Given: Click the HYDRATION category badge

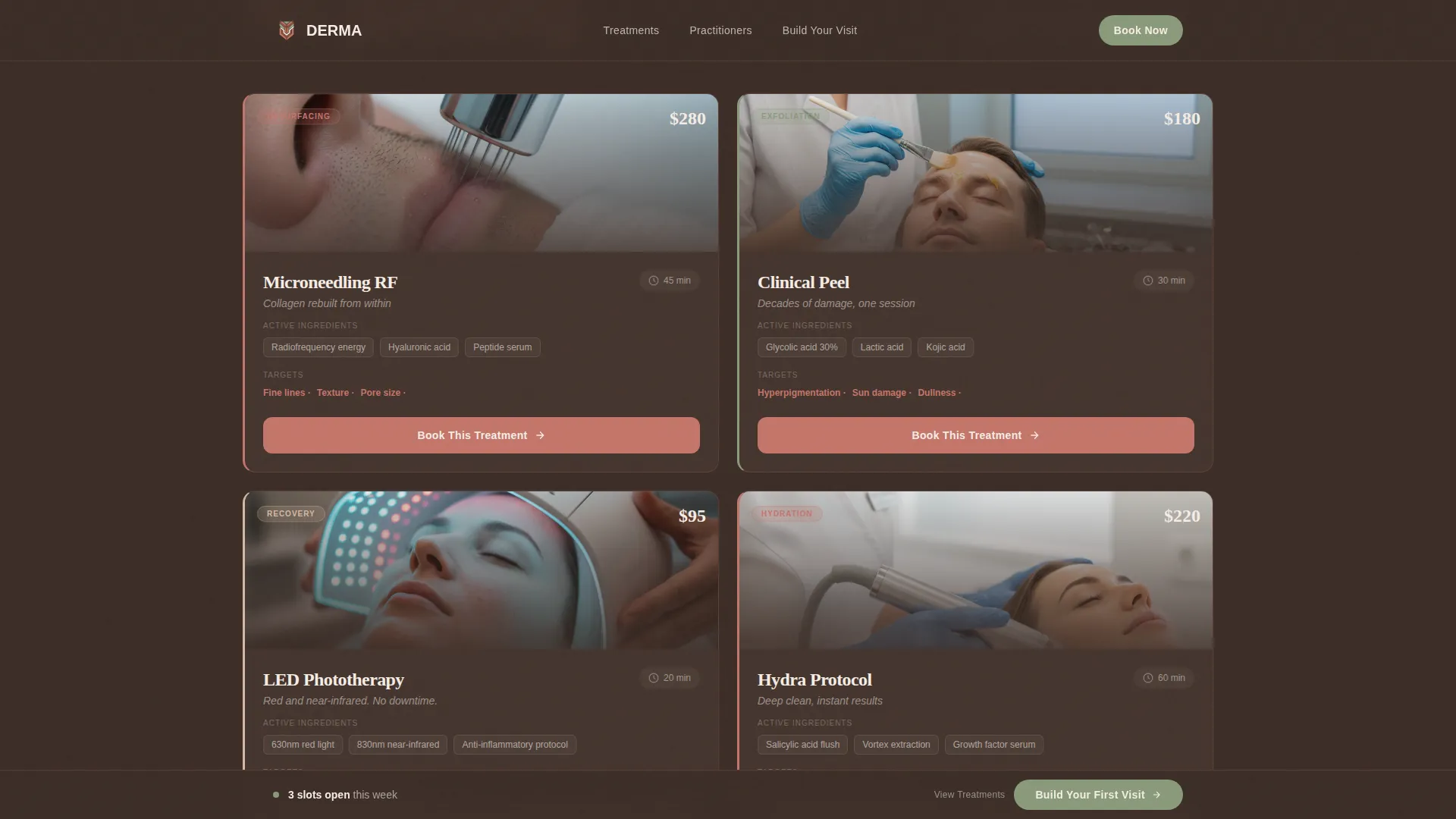Looking at the screenshot, I should (x=786, y=513).
